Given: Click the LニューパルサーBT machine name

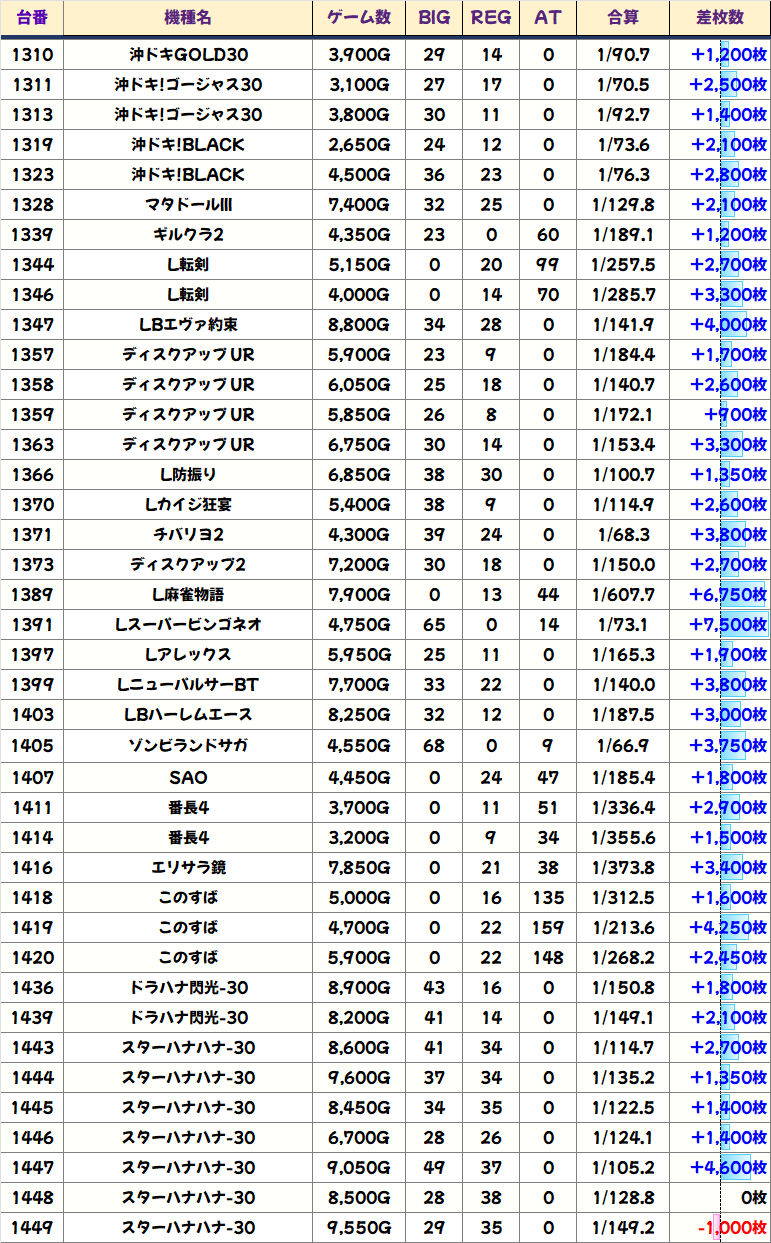Looking at the screenshot, I should click(188, 685).
